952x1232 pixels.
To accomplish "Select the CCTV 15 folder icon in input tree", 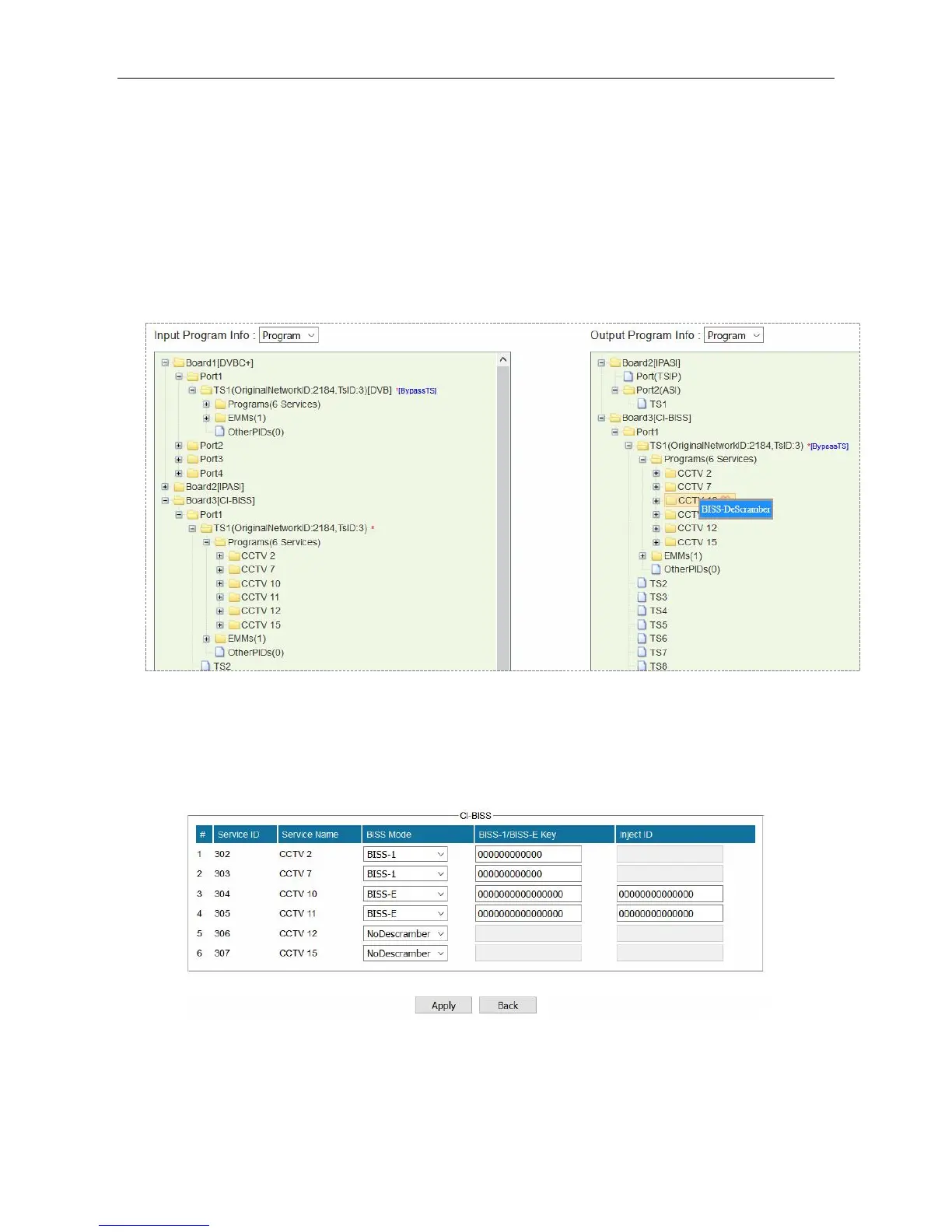I will (x=234, y=625).
